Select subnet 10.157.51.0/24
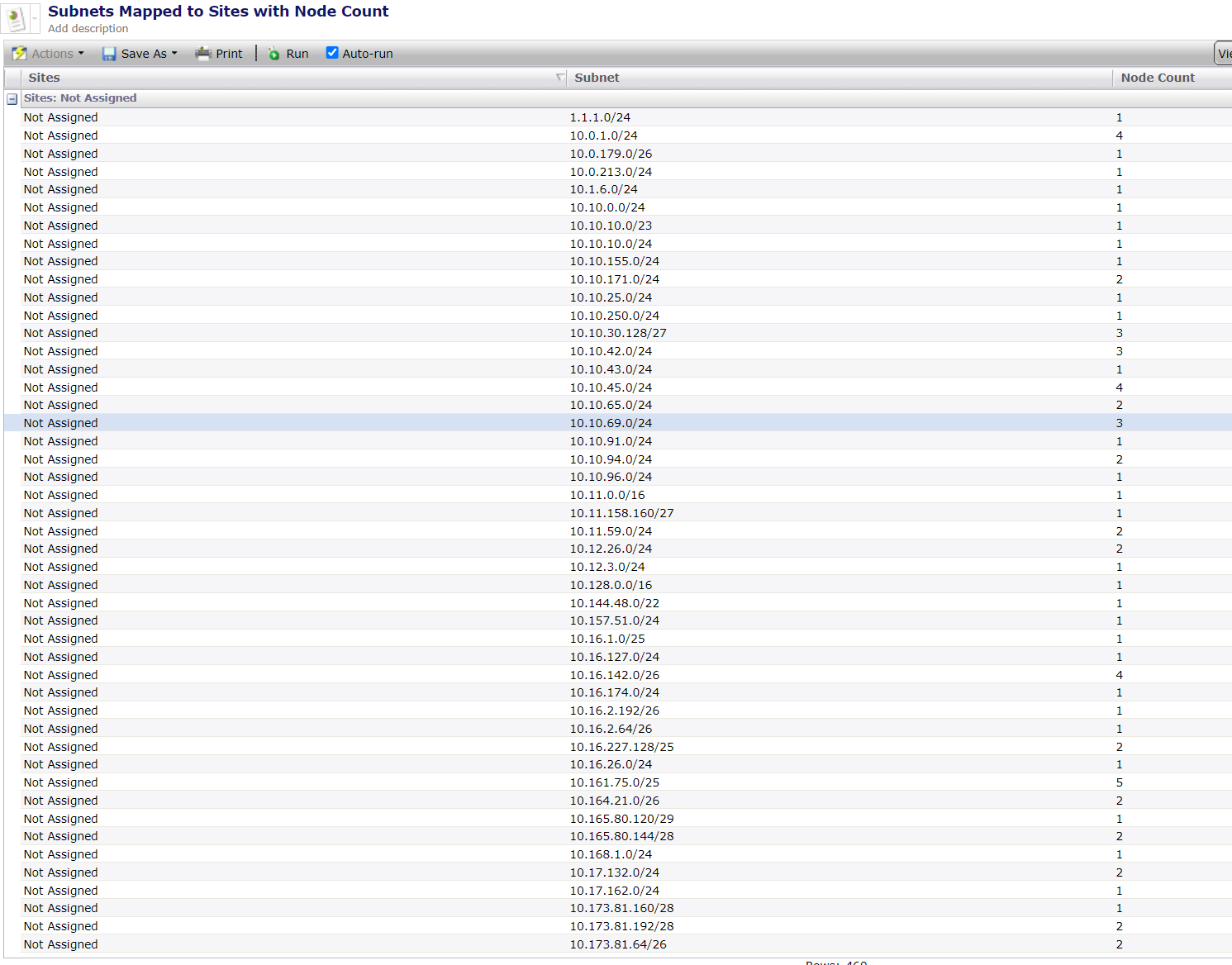This screenshot has width=1232, height=965. click(615, 620)
